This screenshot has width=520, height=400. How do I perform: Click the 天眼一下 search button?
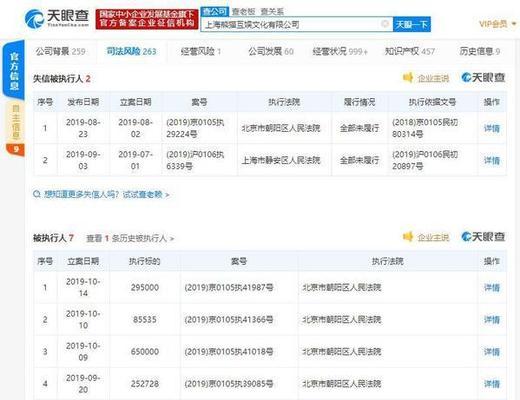(x=412, y=24)
